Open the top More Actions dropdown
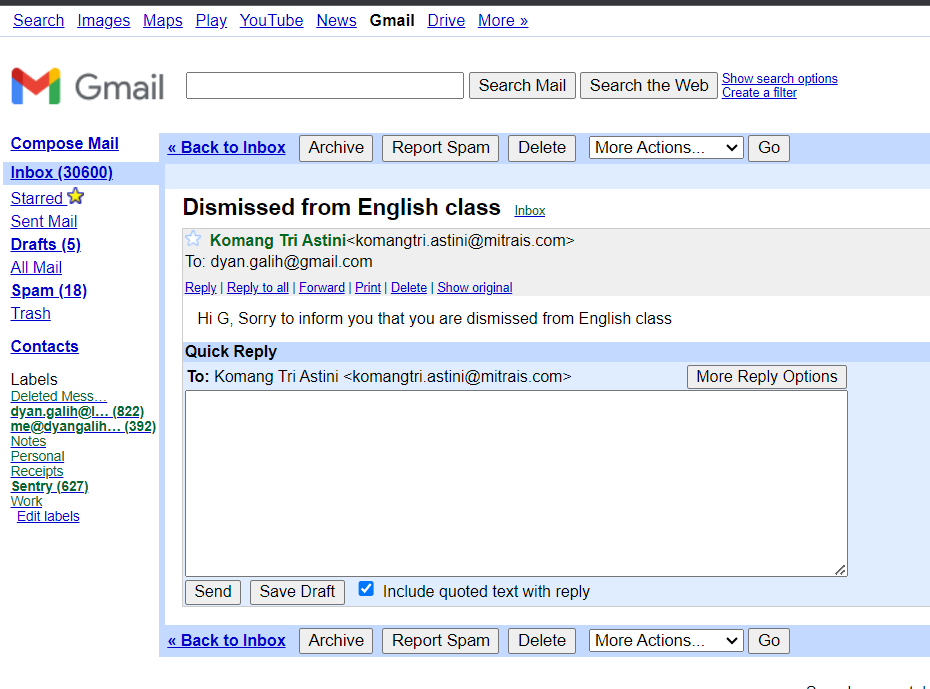 666,148
